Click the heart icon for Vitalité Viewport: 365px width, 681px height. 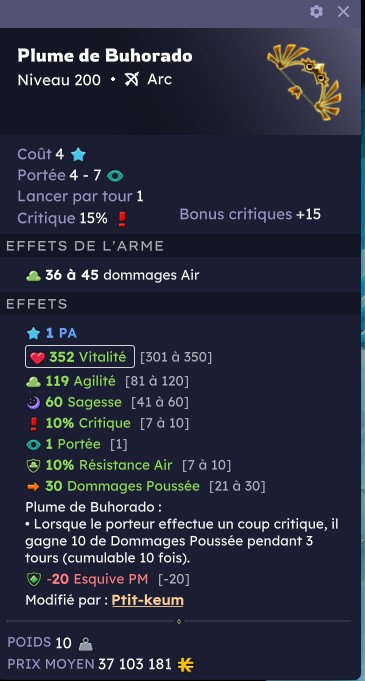[37, 357]
